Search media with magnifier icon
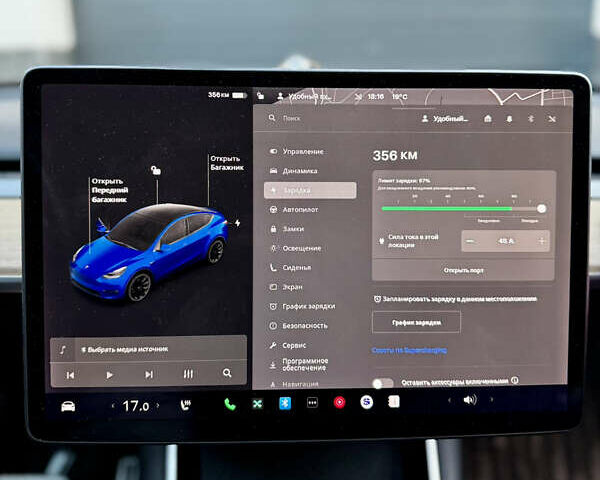Viewport: 600px width, 480px height. click(x=227, y=373)
